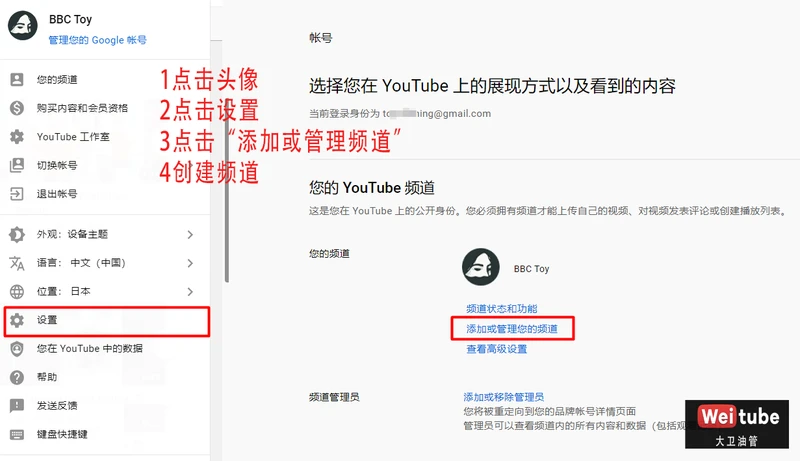Click the 外观 theme brightness icon
The height and width of the screenshot is (461, 800).
tap(17, 235)
